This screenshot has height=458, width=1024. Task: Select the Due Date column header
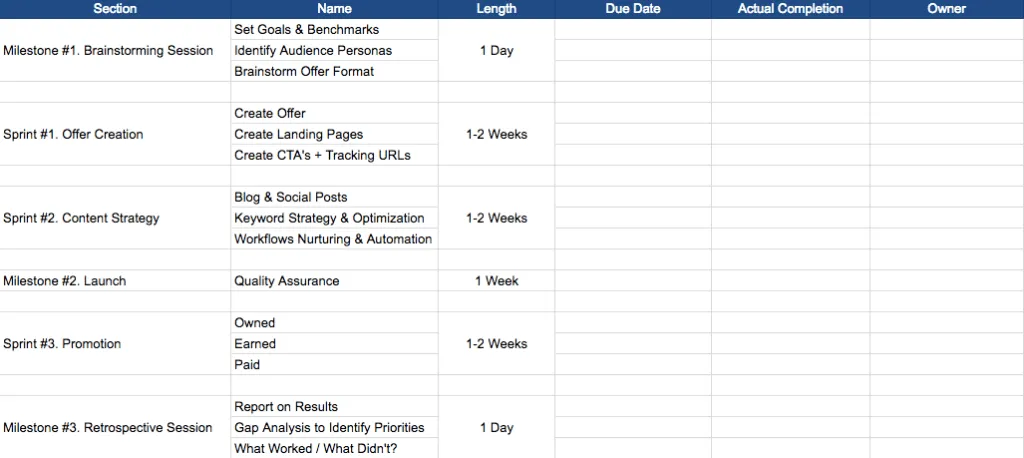(632, 9)
